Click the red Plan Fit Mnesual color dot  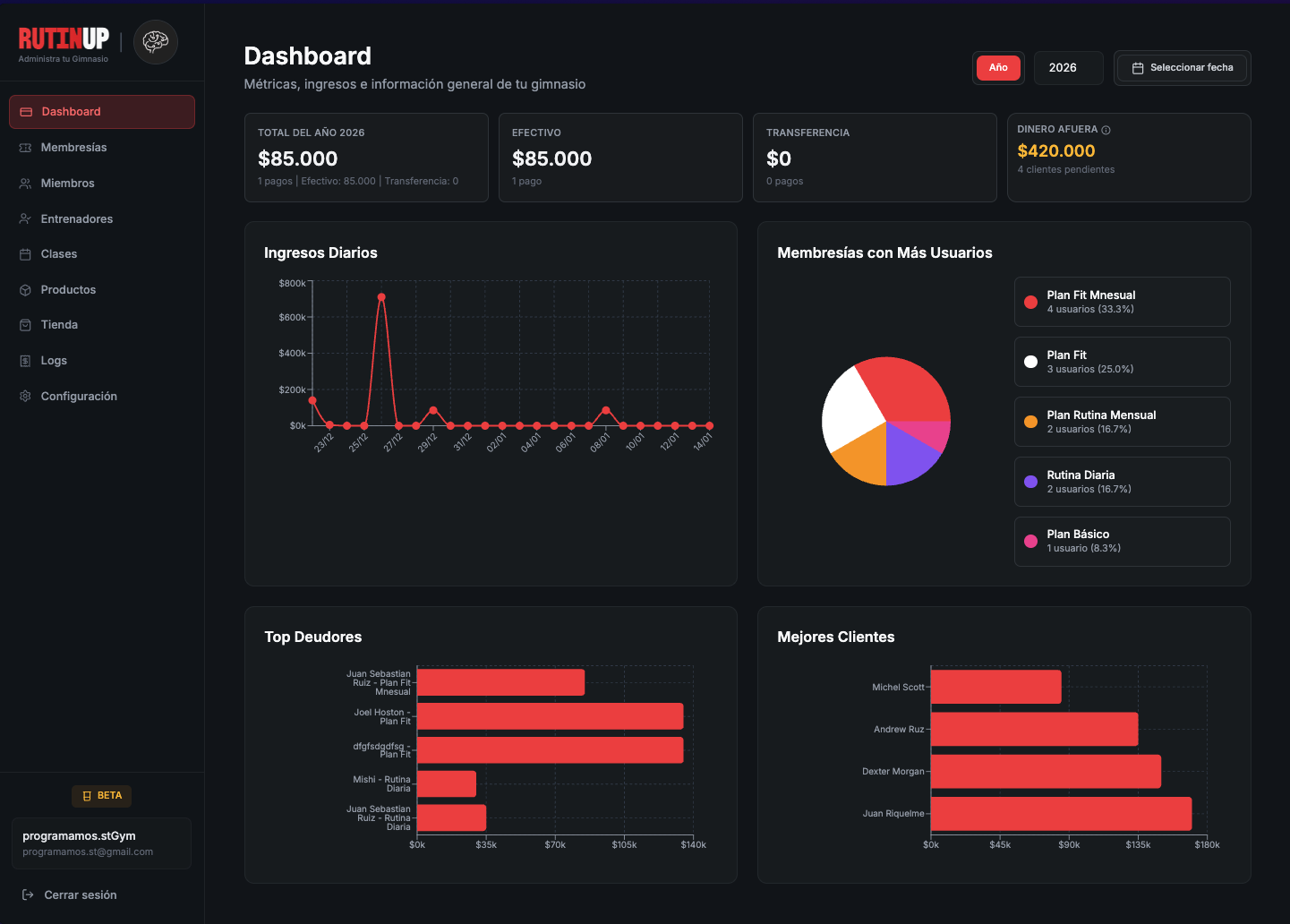click(x=1030, y=302)
